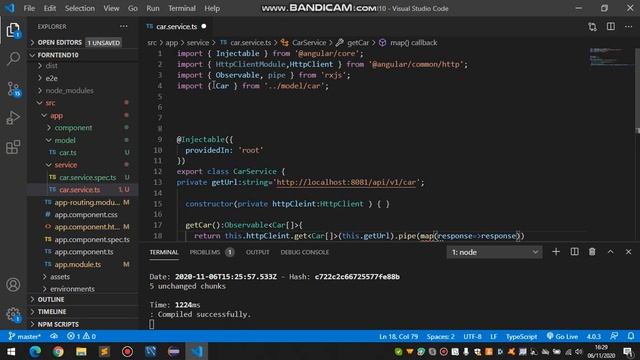The width and height of the screenshot is (640, 360).
Task: Open the Search view in the activity bar
Action: 13,59
